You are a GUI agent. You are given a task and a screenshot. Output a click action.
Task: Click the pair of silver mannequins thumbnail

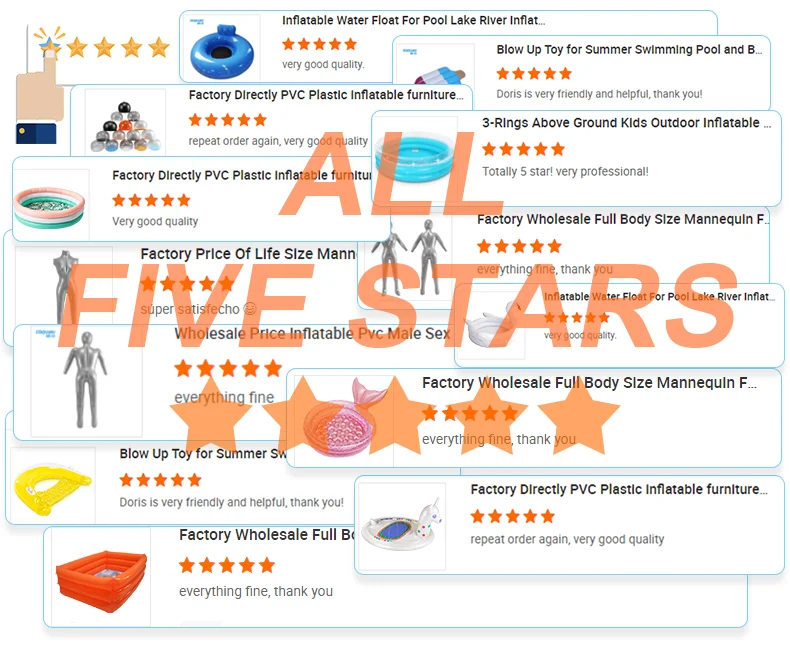[409, 257]
